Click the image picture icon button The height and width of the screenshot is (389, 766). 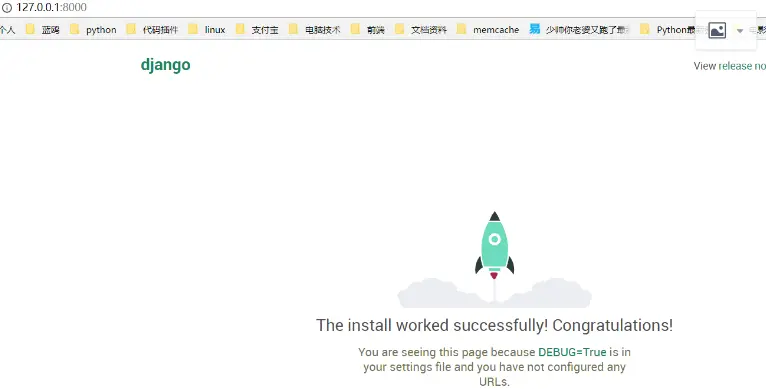(717, 30)
